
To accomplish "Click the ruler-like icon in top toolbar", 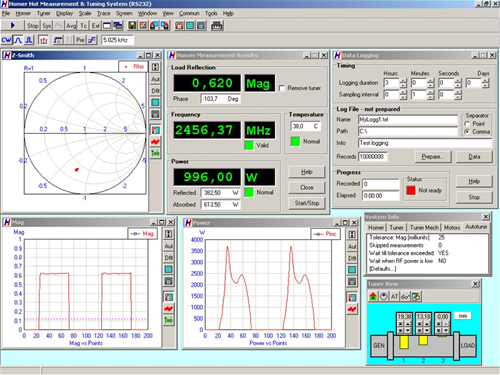I will pos(217,26).
